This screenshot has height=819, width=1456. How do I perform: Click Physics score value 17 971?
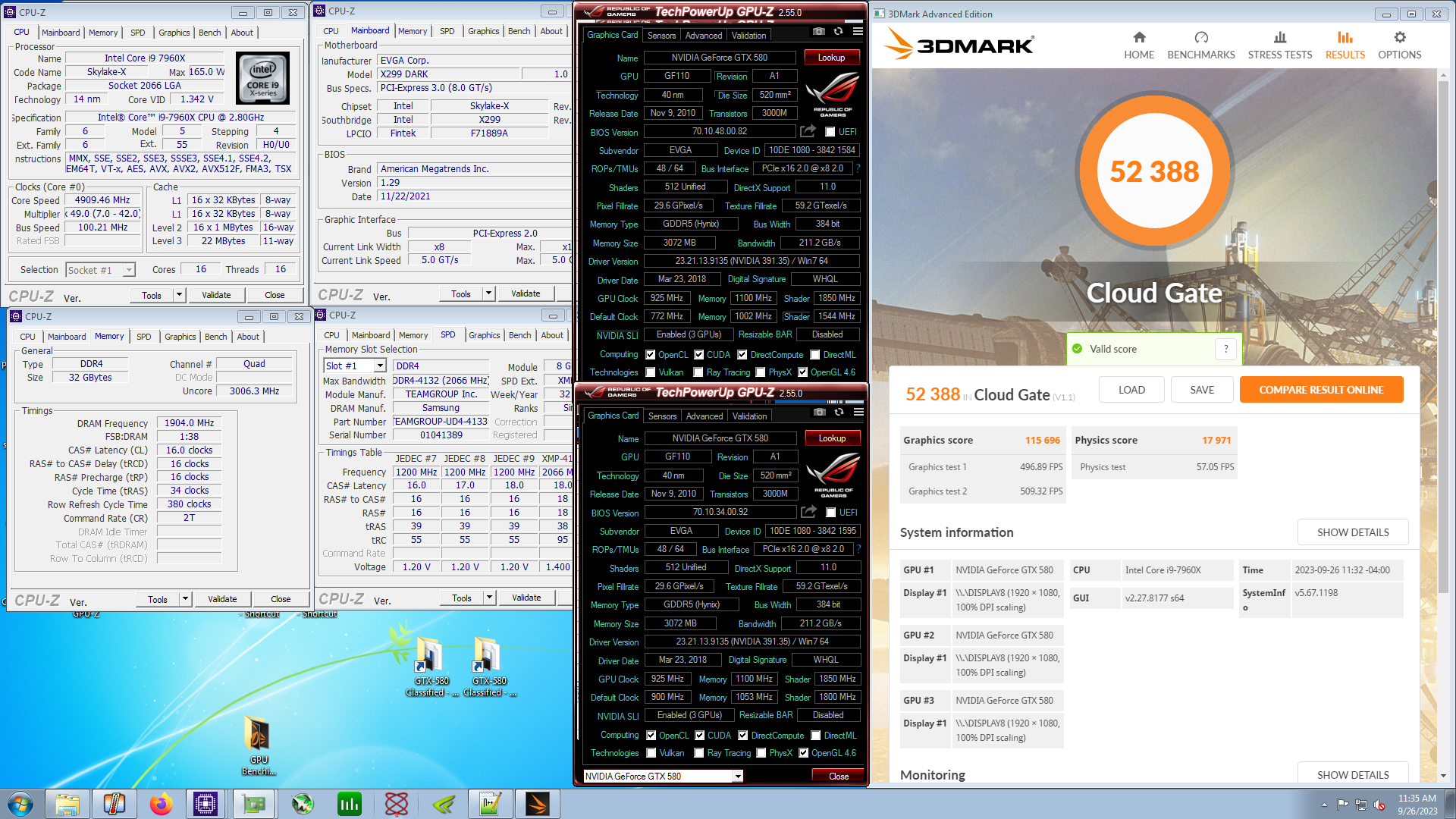(1216, 441)
